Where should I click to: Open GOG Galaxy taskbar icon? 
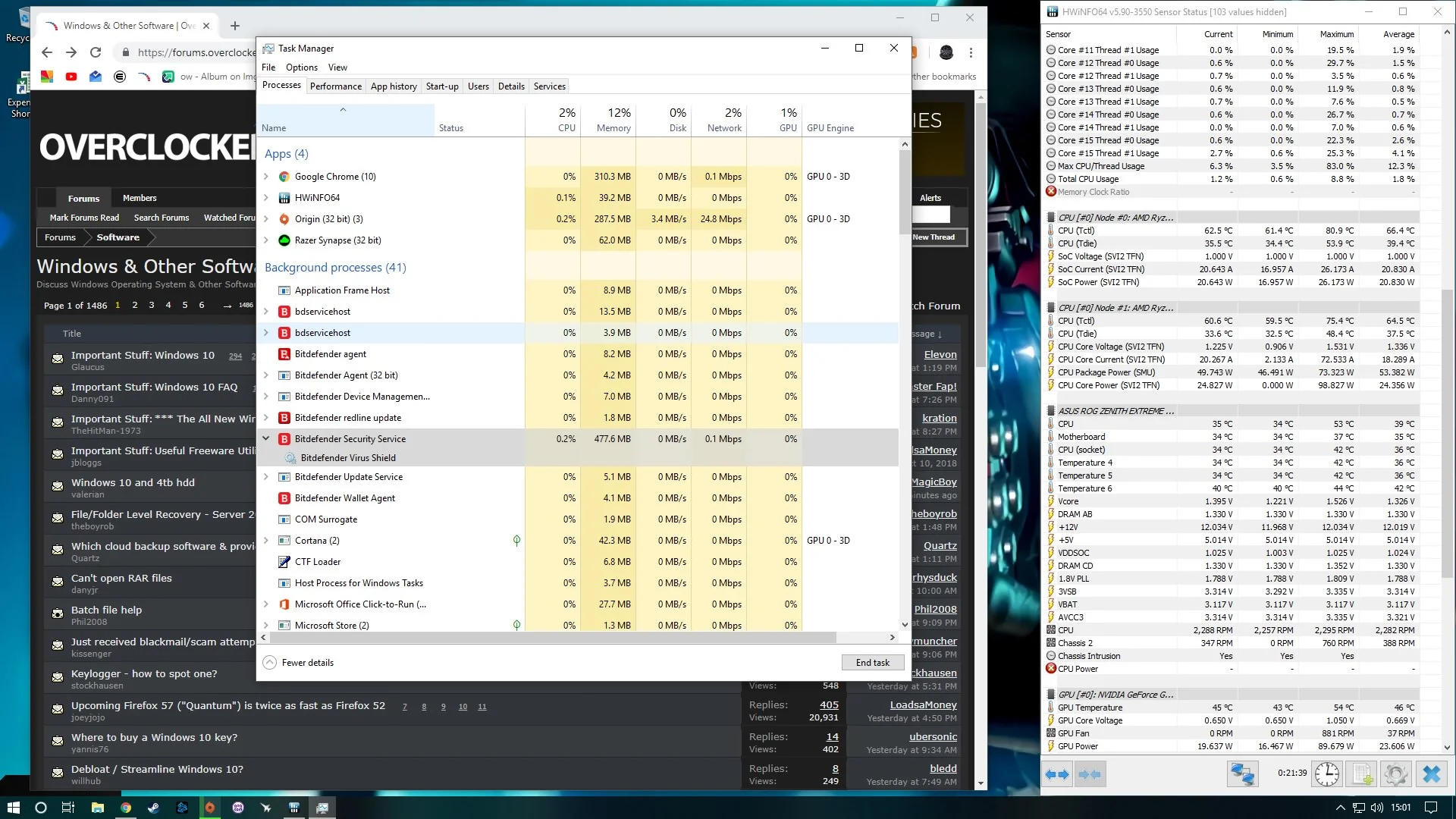(238, 808)
